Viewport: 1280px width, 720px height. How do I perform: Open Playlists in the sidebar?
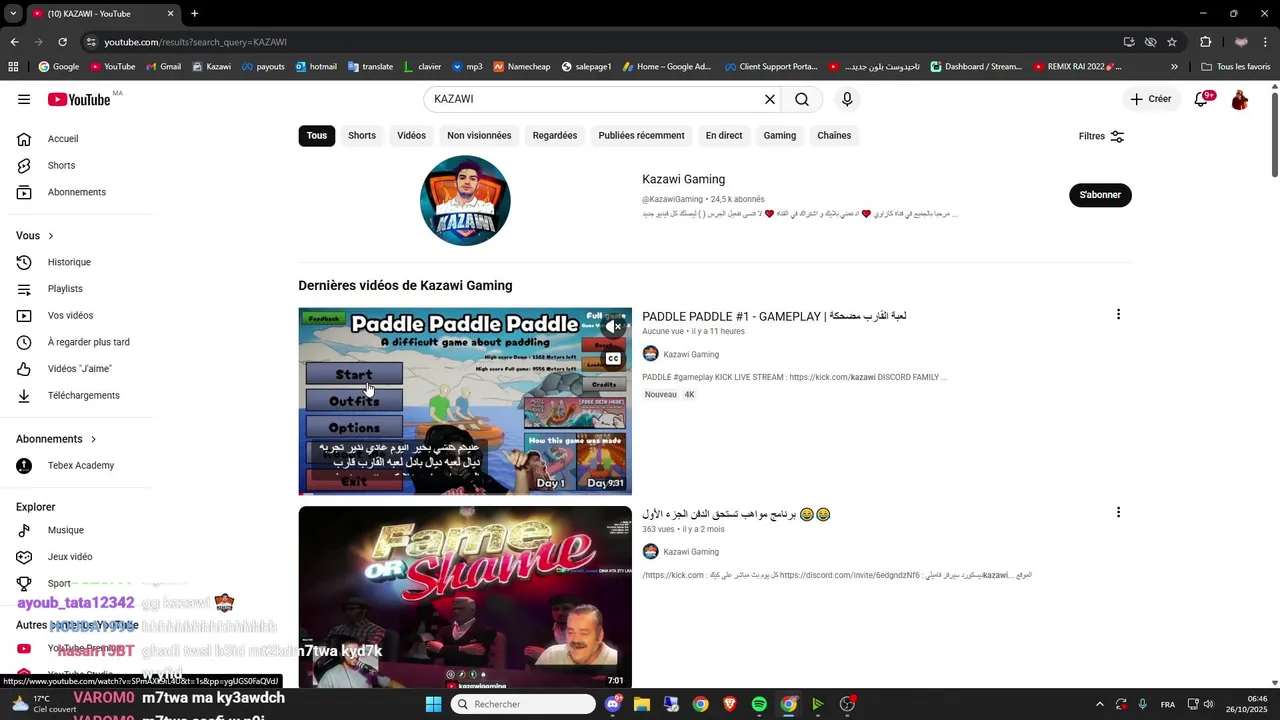tap(65, 289)
